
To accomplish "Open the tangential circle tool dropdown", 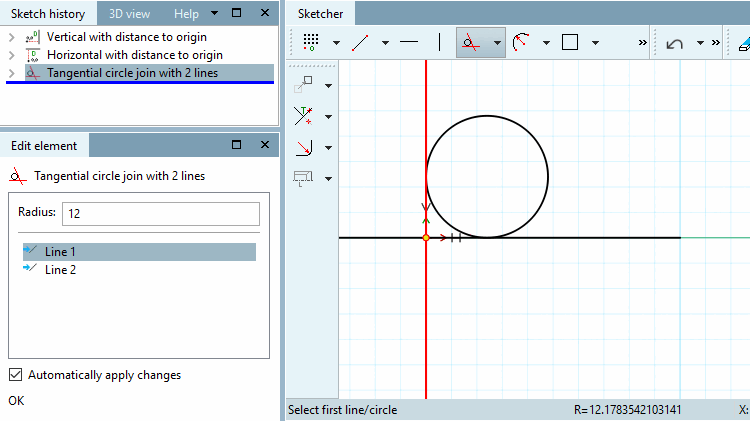I will coord(497,43).
